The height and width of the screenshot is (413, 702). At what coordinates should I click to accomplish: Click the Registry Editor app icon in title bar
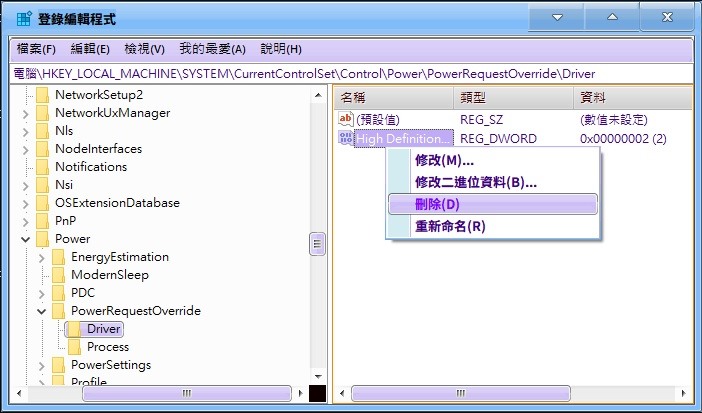[x=24, y=19]
